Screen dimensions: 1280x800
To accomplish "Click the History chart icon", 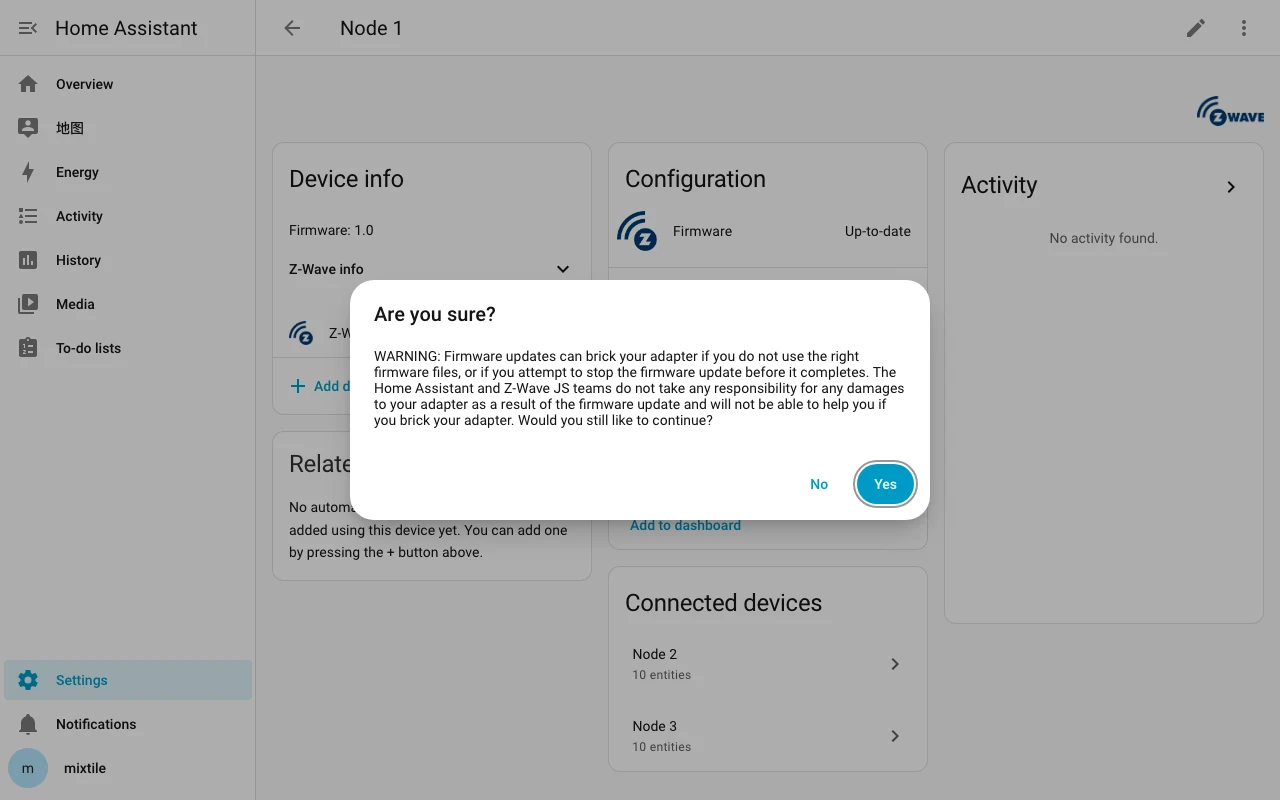I will pos(28,260).
